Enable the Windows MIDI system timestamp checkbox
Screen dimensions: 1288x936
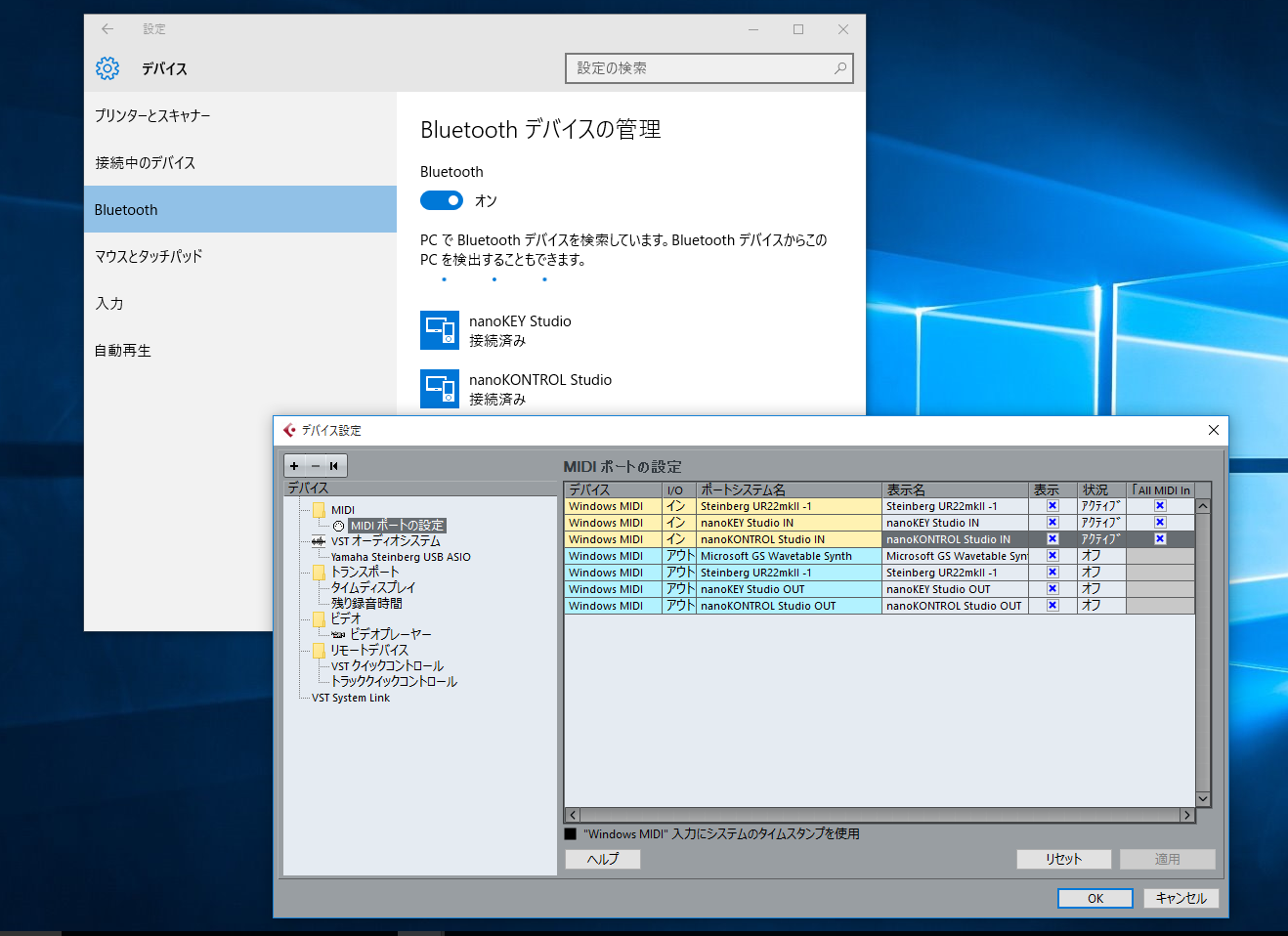pyautogui.click(x=571, y=834)
